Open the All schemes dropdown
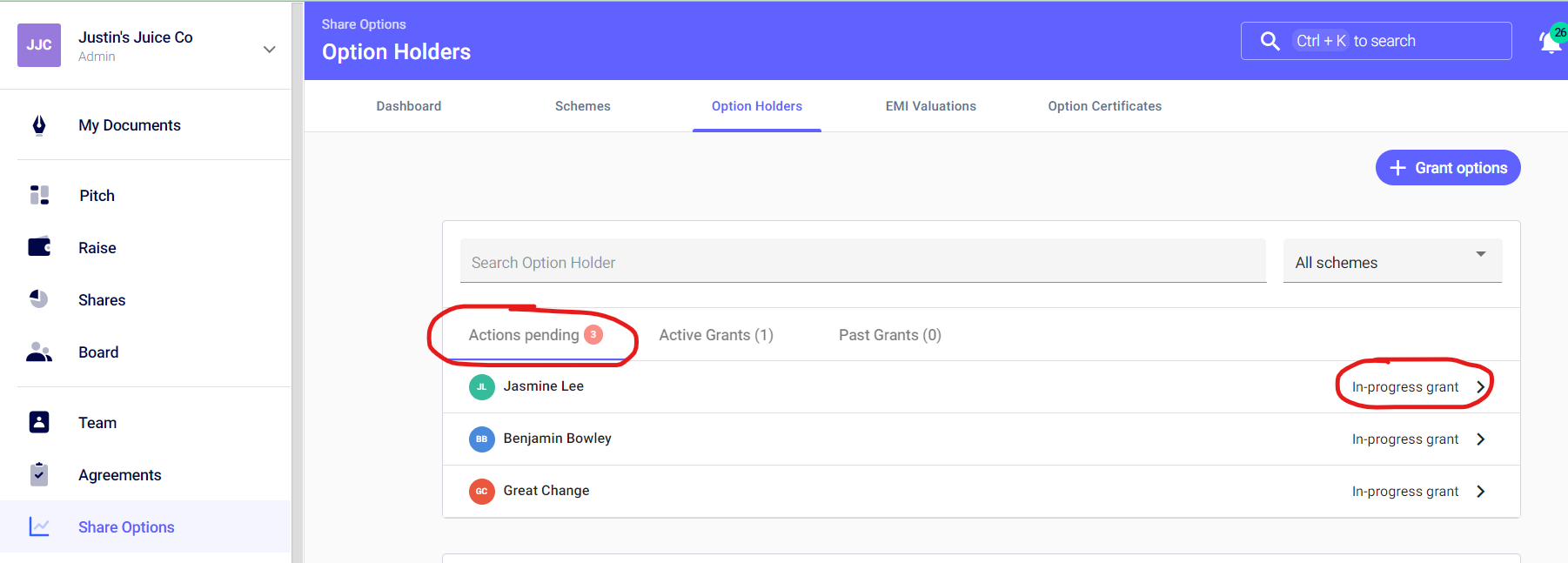Image resolution: width=1568 pixels, height=563 pixels. pyautogui.click(x=1392, y=262)
